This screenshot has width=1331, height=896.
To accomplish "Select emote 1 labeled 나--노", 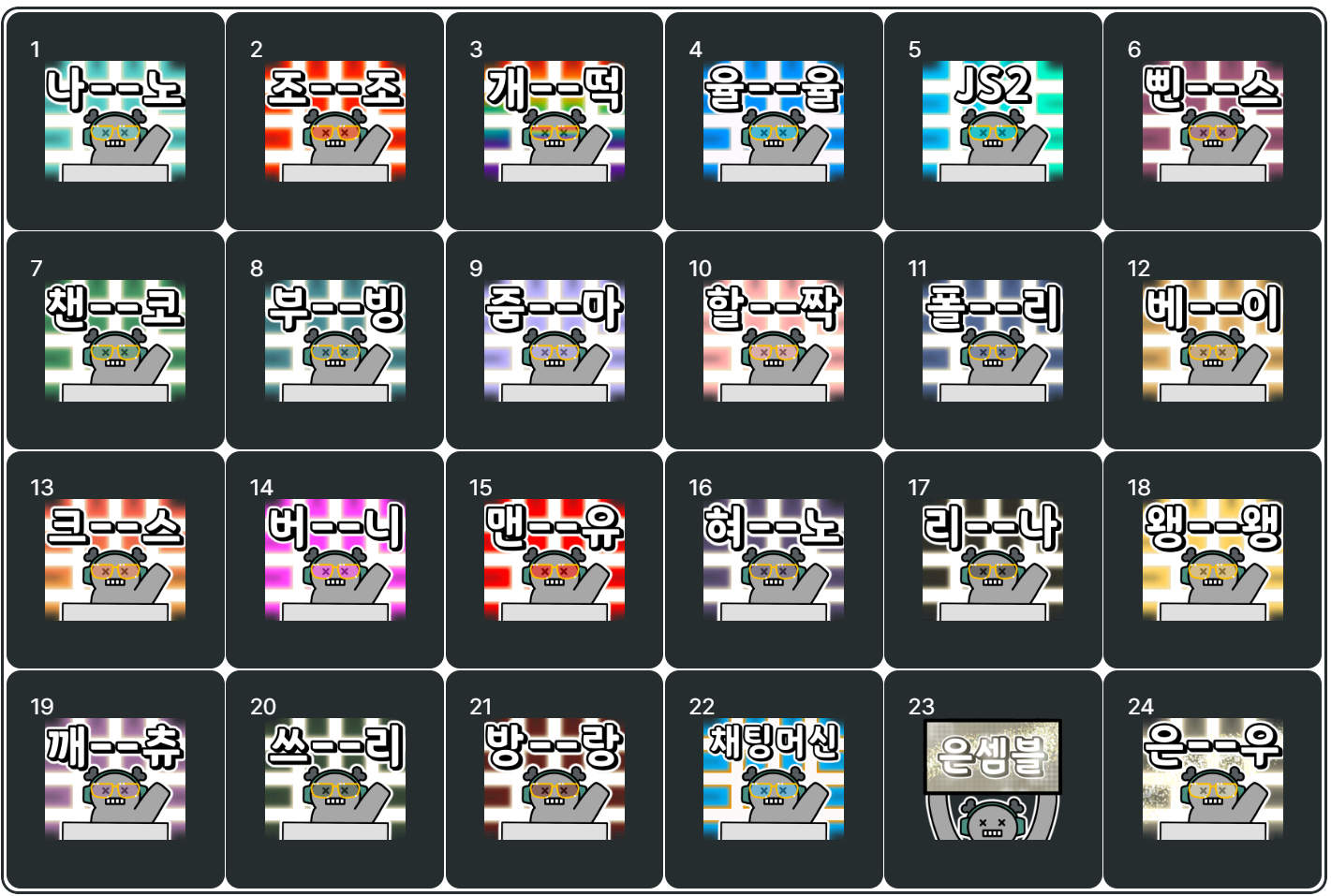I will (x=115, y=121).
